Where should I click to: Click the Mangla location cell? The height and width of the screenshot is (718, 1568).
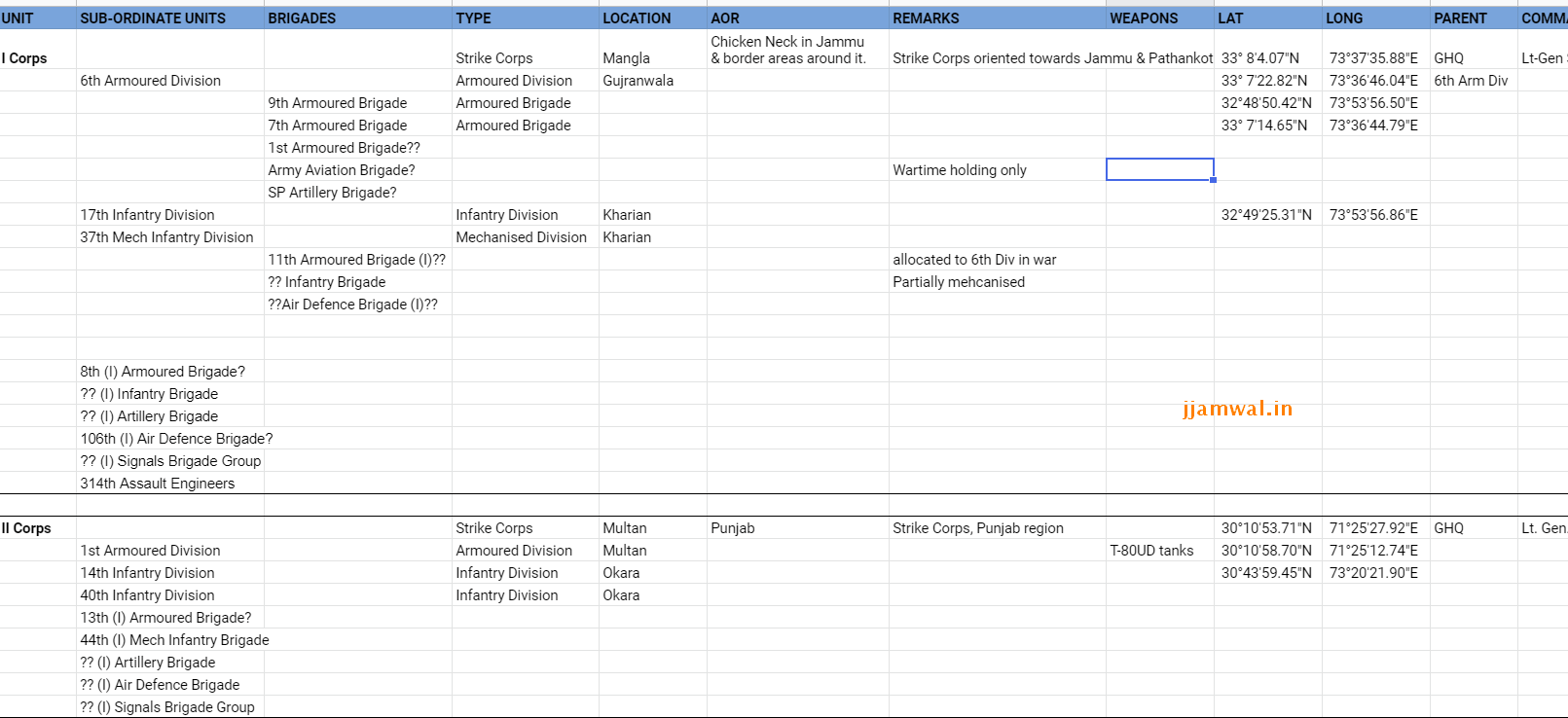pos(653,50)
